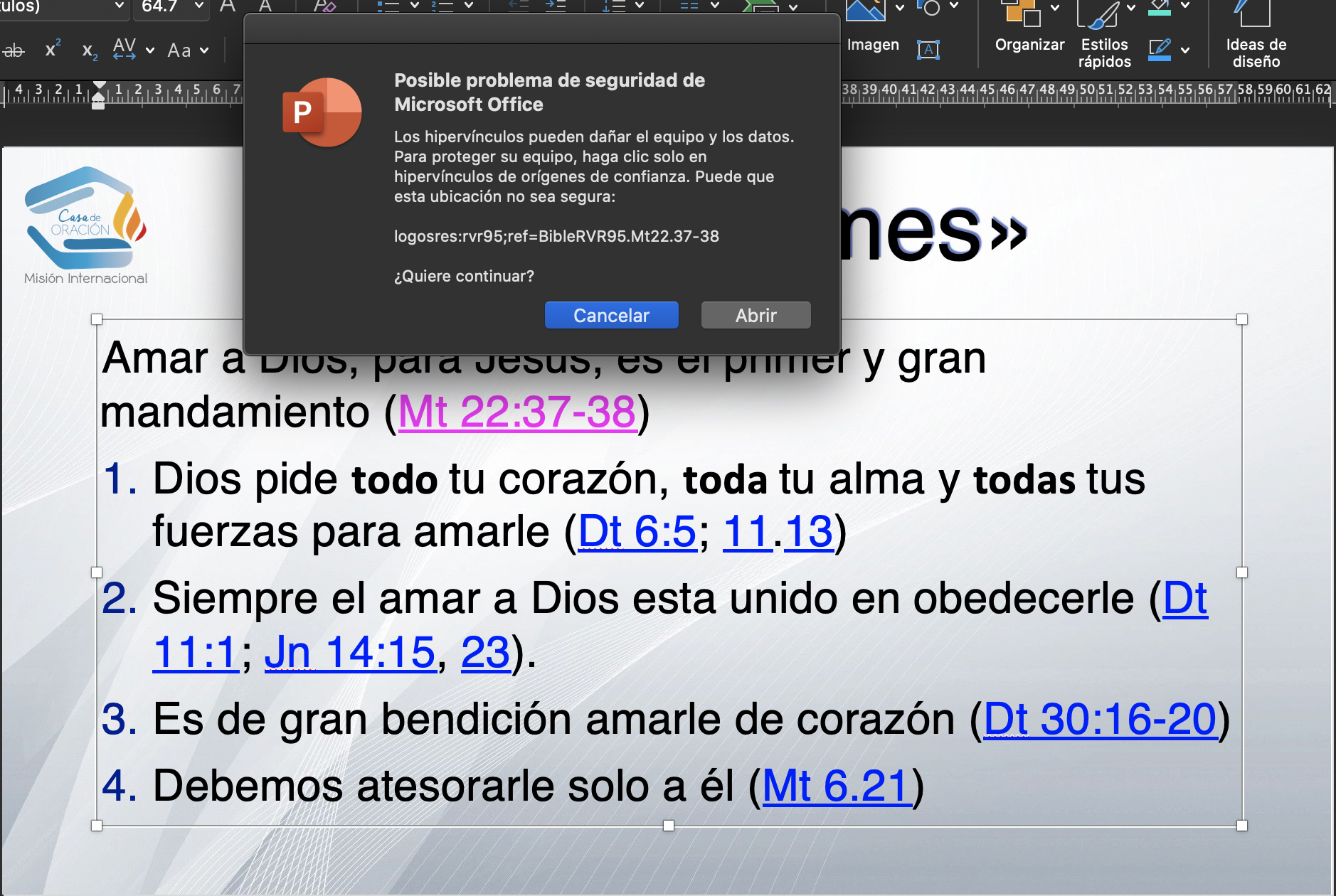Open the font size dropdown arrow
The image size is (1336, 896).
198,6
